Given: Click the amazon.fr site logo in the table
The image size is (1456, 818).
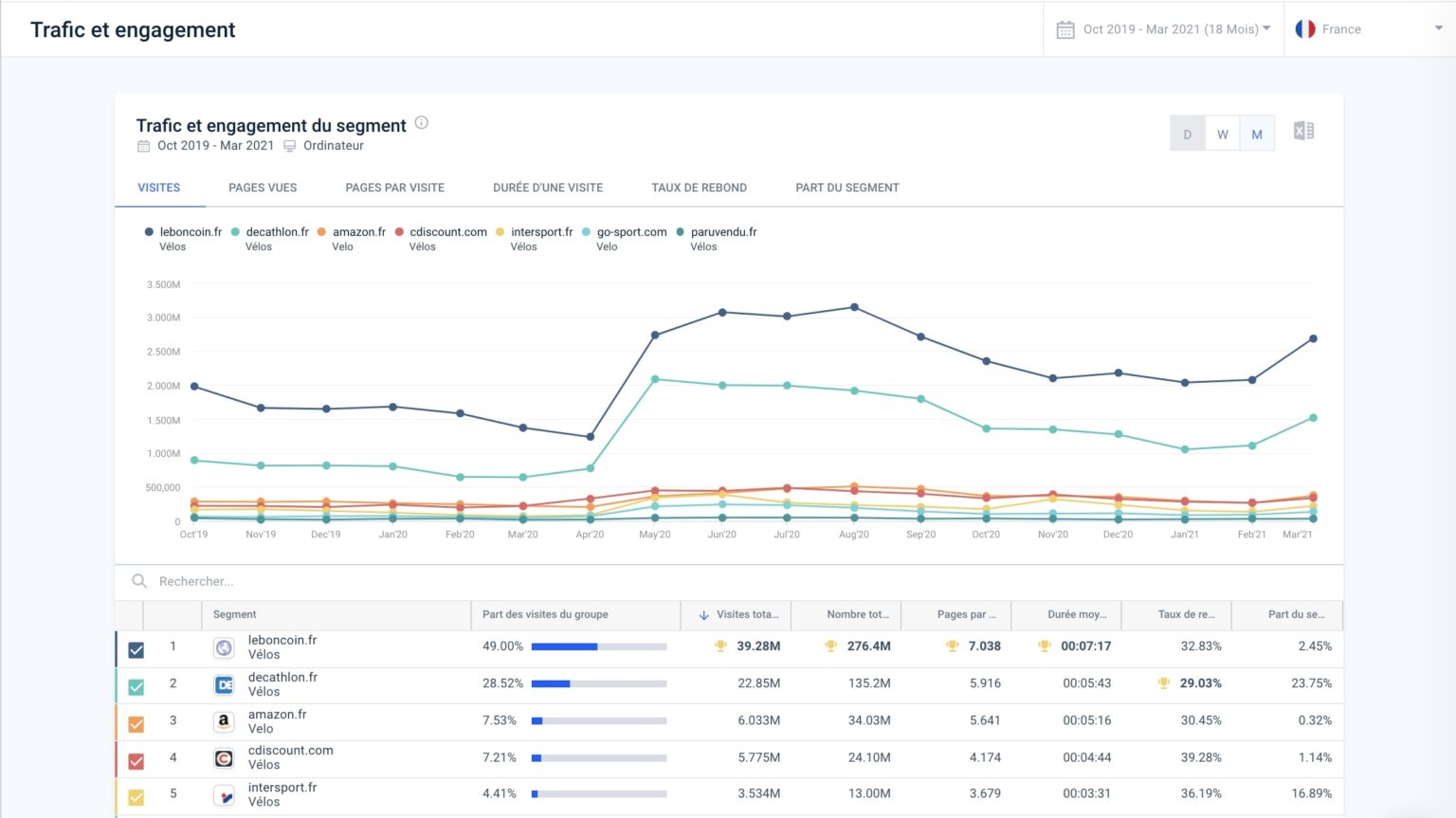Looking at the screenshot, I should tap(224, 721).
